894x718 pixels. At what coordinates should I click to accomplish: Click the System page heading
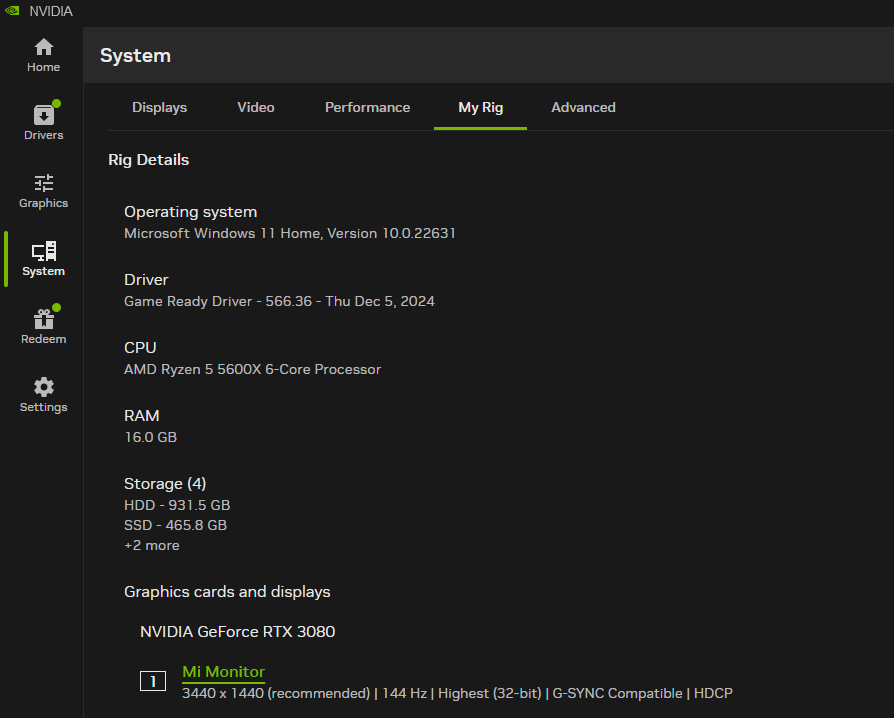pyautogui.click(x=135, y=55)
